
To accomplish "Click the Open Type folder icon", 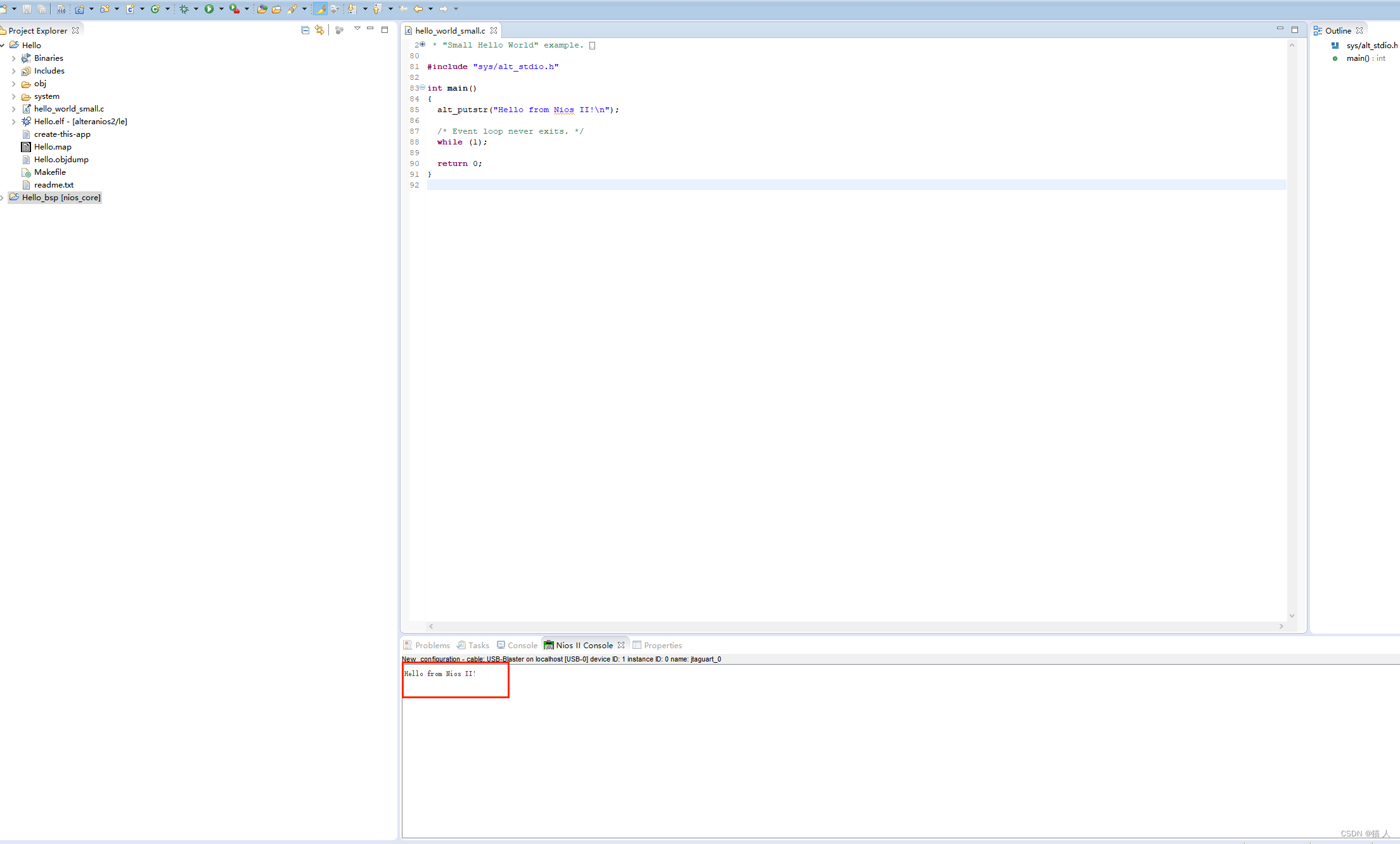I will pos(261,9).
